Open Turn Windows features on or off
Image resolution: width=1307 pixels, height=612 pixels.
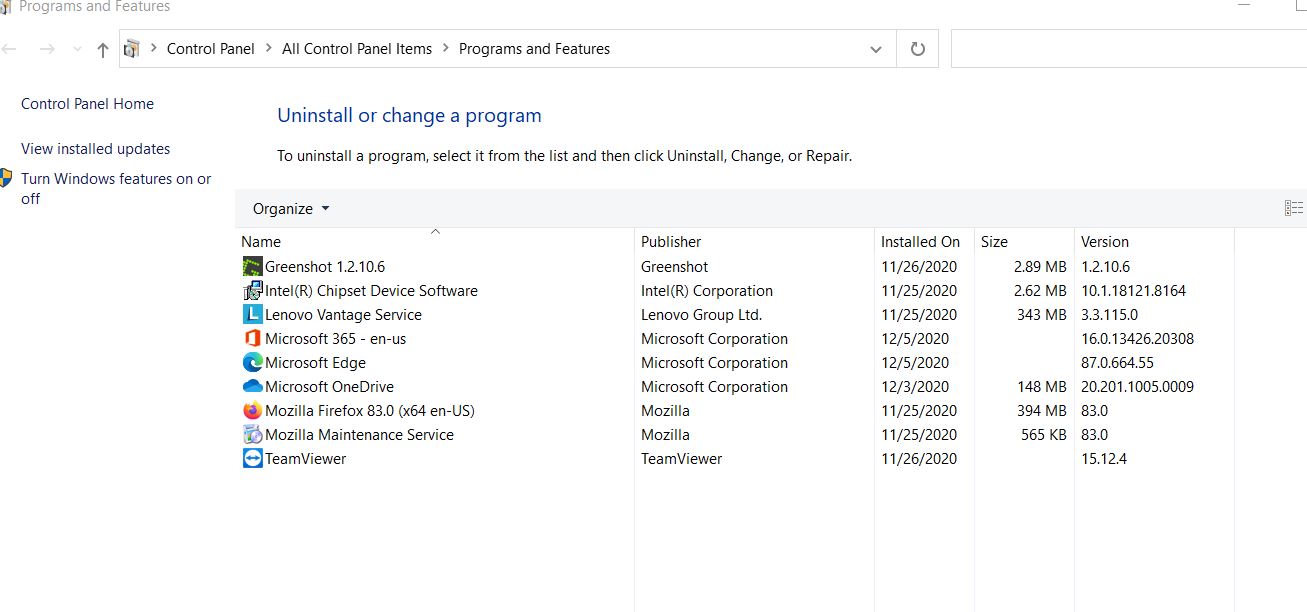116,189
